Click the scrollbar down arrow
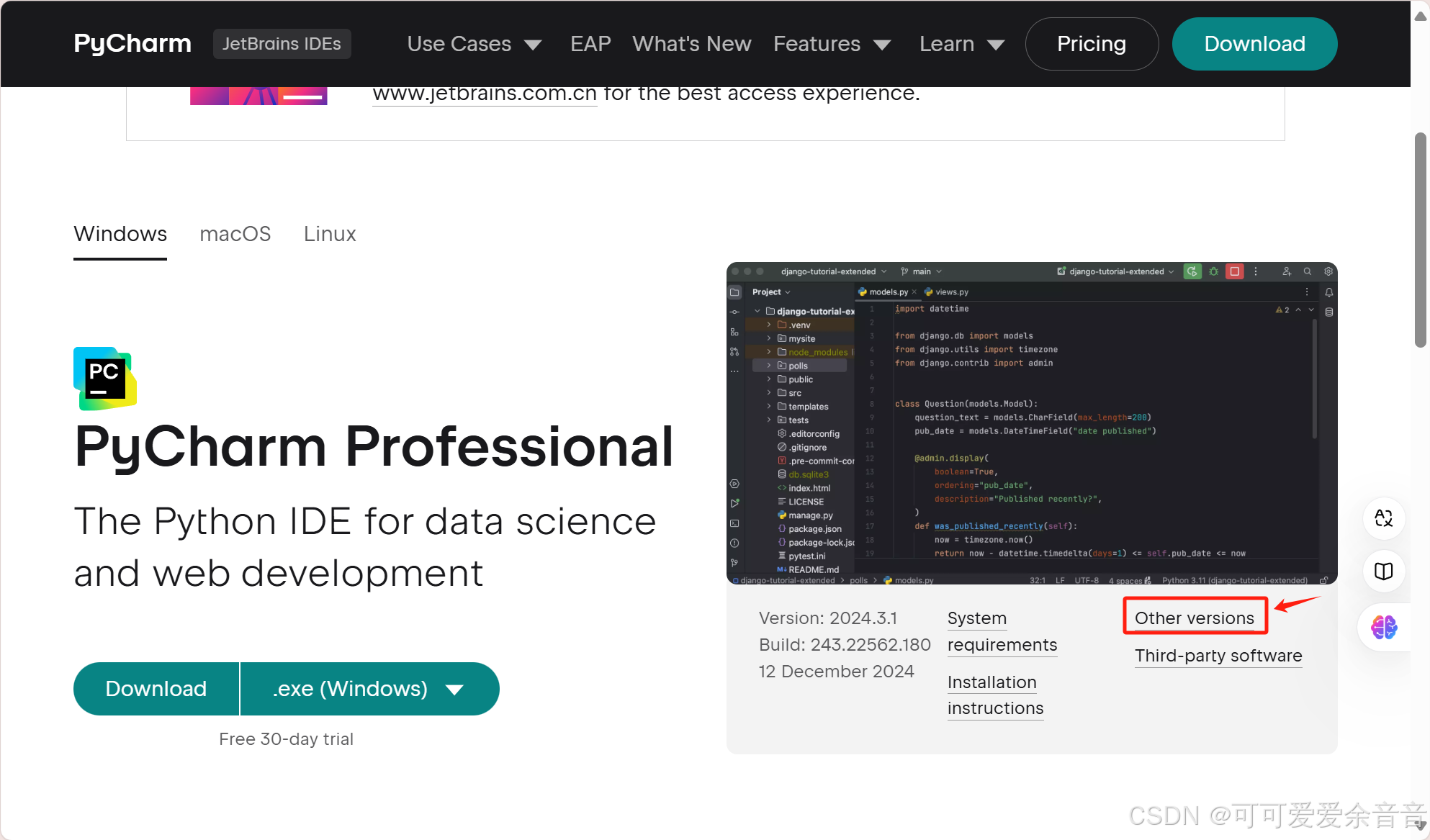 [x=1421, y=824]
